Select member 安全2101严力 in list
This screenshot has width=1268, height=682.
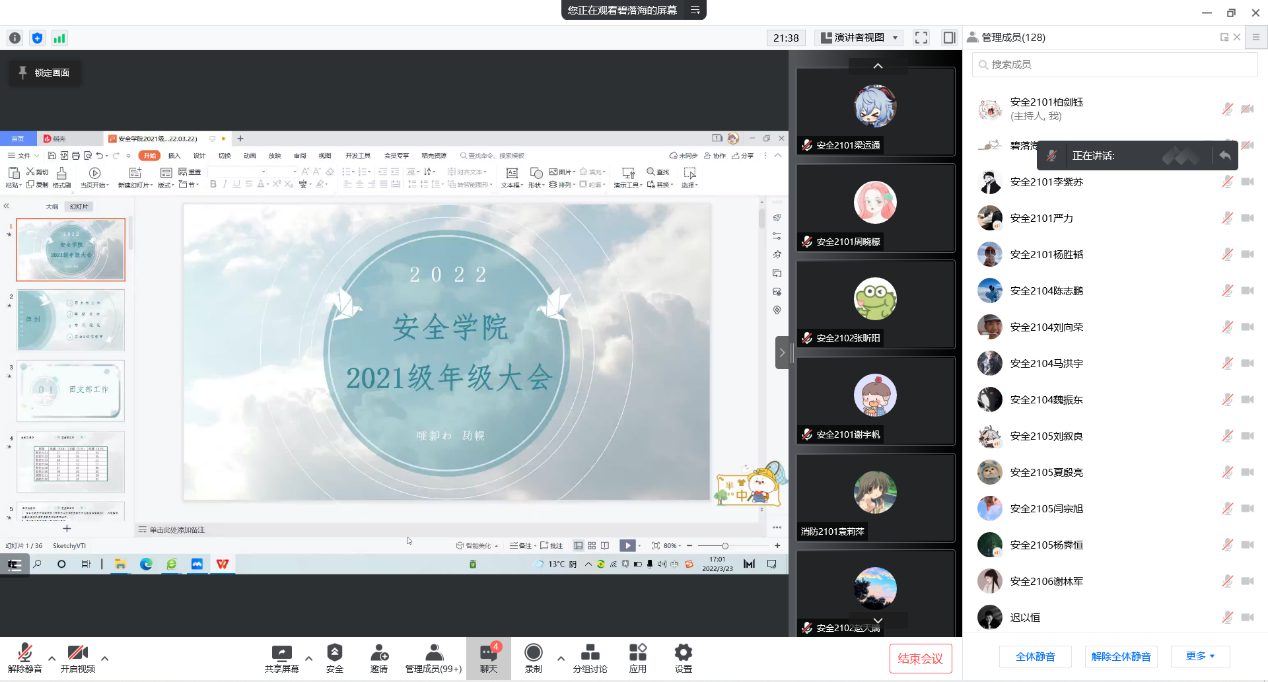pos(1041,218)
